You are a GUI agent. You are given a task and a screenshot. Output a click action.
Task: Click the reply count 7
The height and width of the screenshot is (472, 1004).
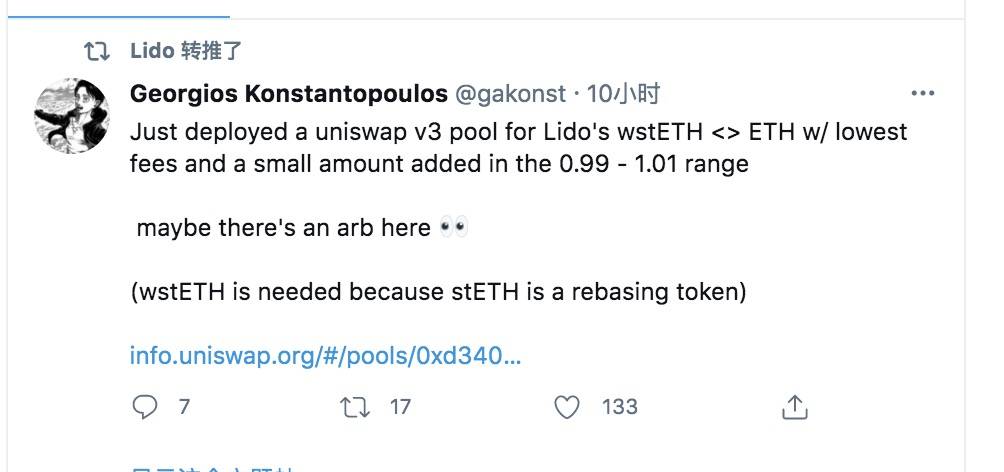[x=184, y=407]
